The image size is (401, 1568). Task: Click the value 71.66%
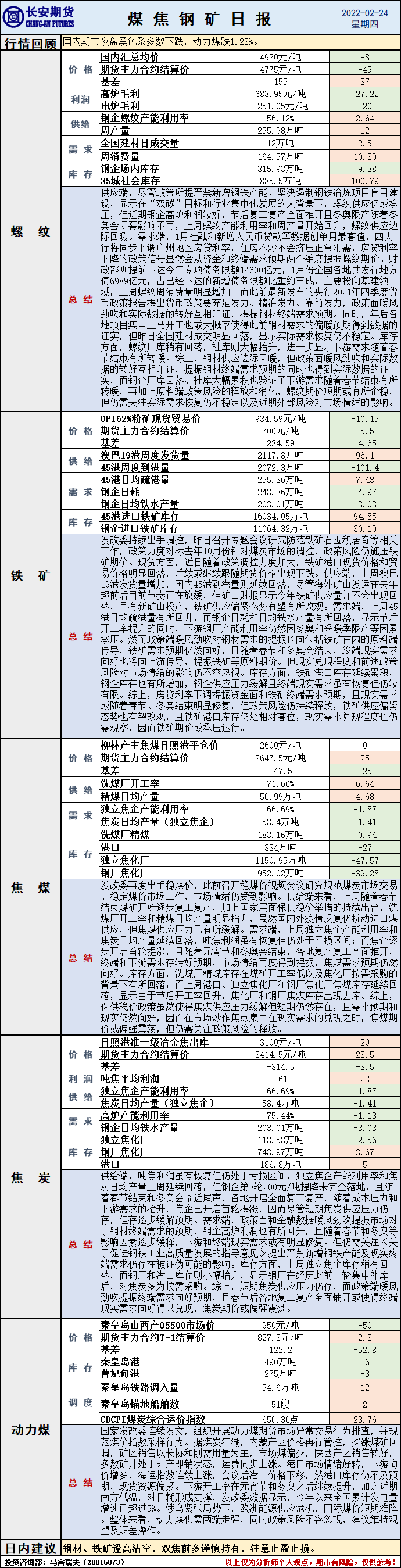280,784
